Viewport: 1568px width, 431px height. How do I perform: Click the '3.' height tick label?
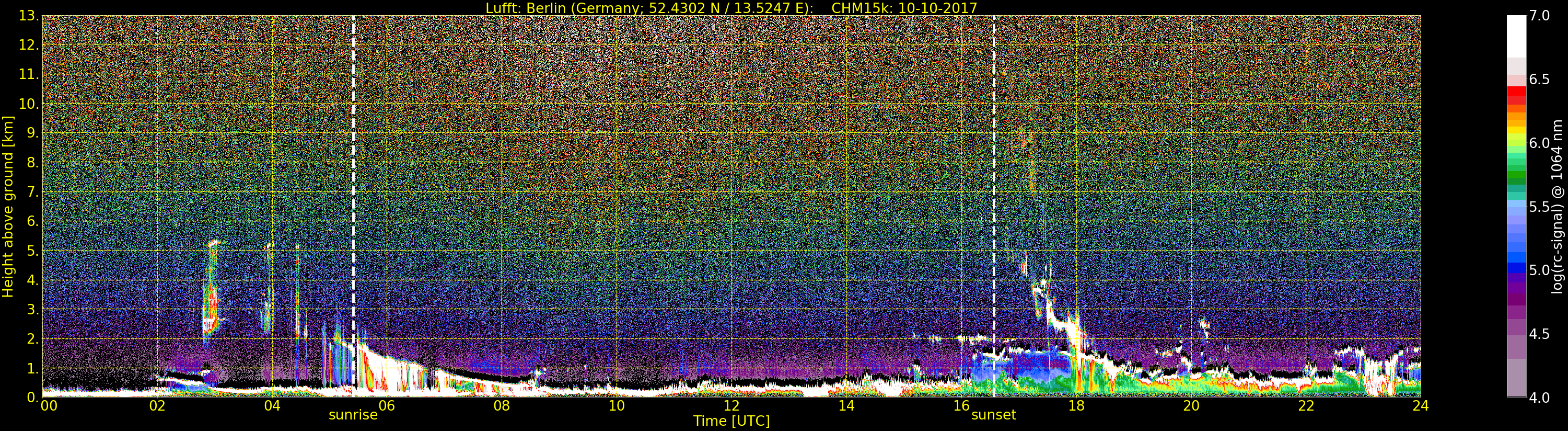point(32,309)
